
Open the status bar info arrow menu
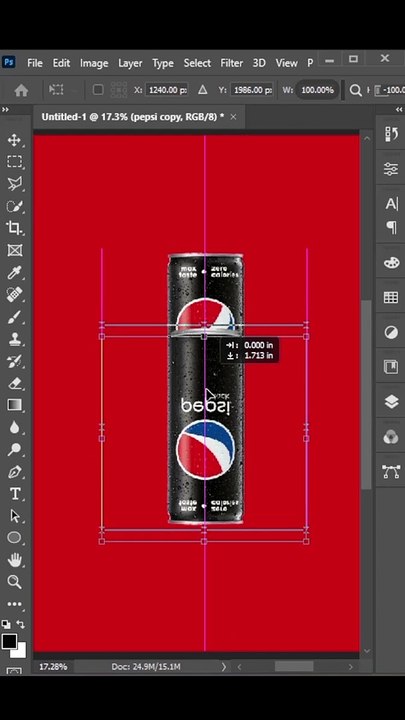click(224, 666)
